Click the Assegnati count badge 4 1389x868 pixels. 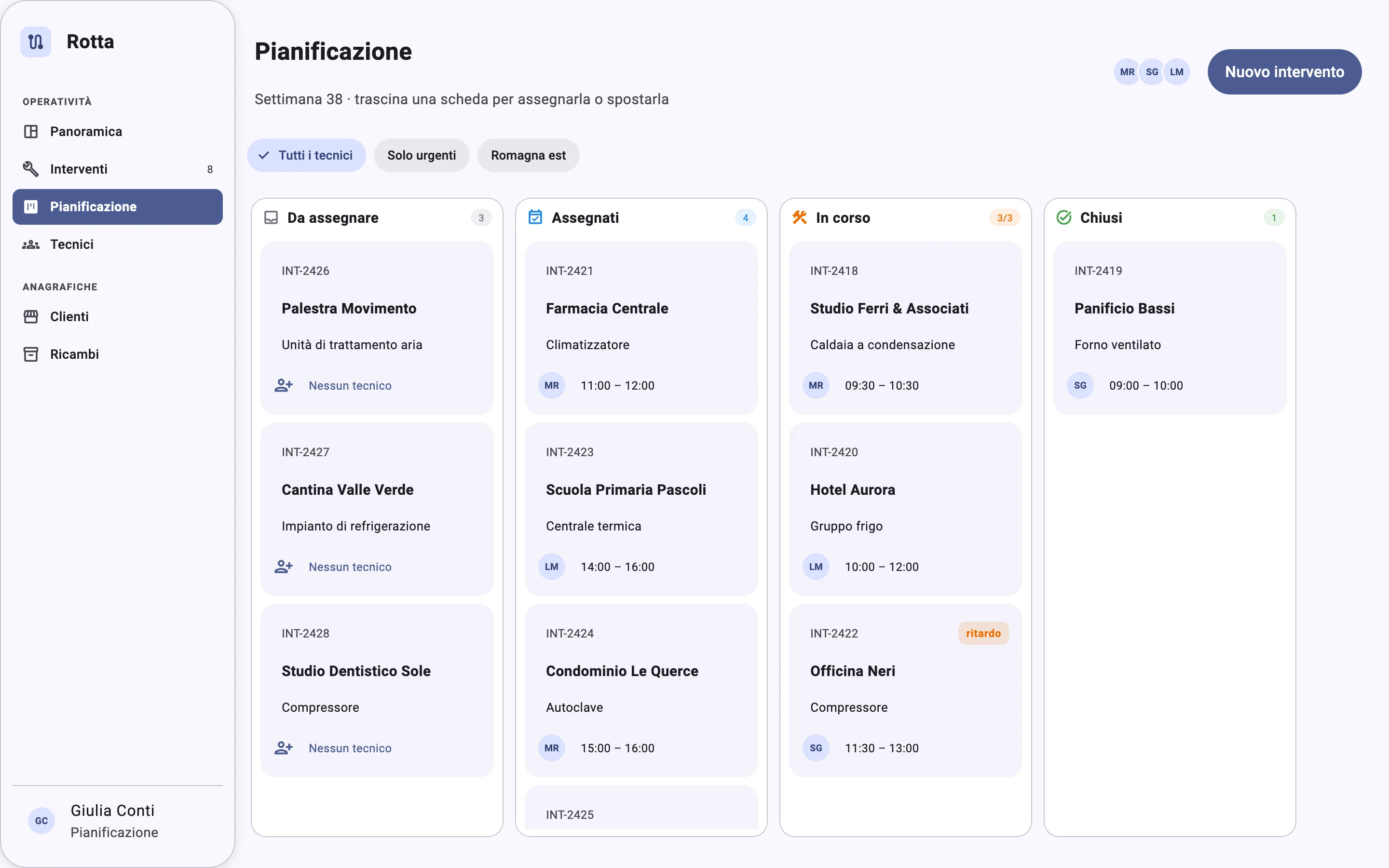coord(746,218)
